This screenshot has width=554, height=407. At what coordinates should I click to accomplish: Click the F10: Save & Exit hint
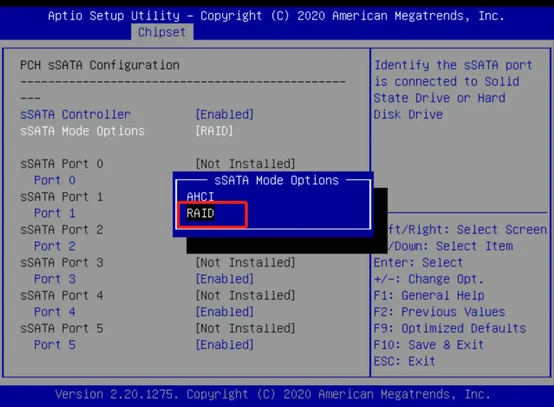(x=429, y=345)
